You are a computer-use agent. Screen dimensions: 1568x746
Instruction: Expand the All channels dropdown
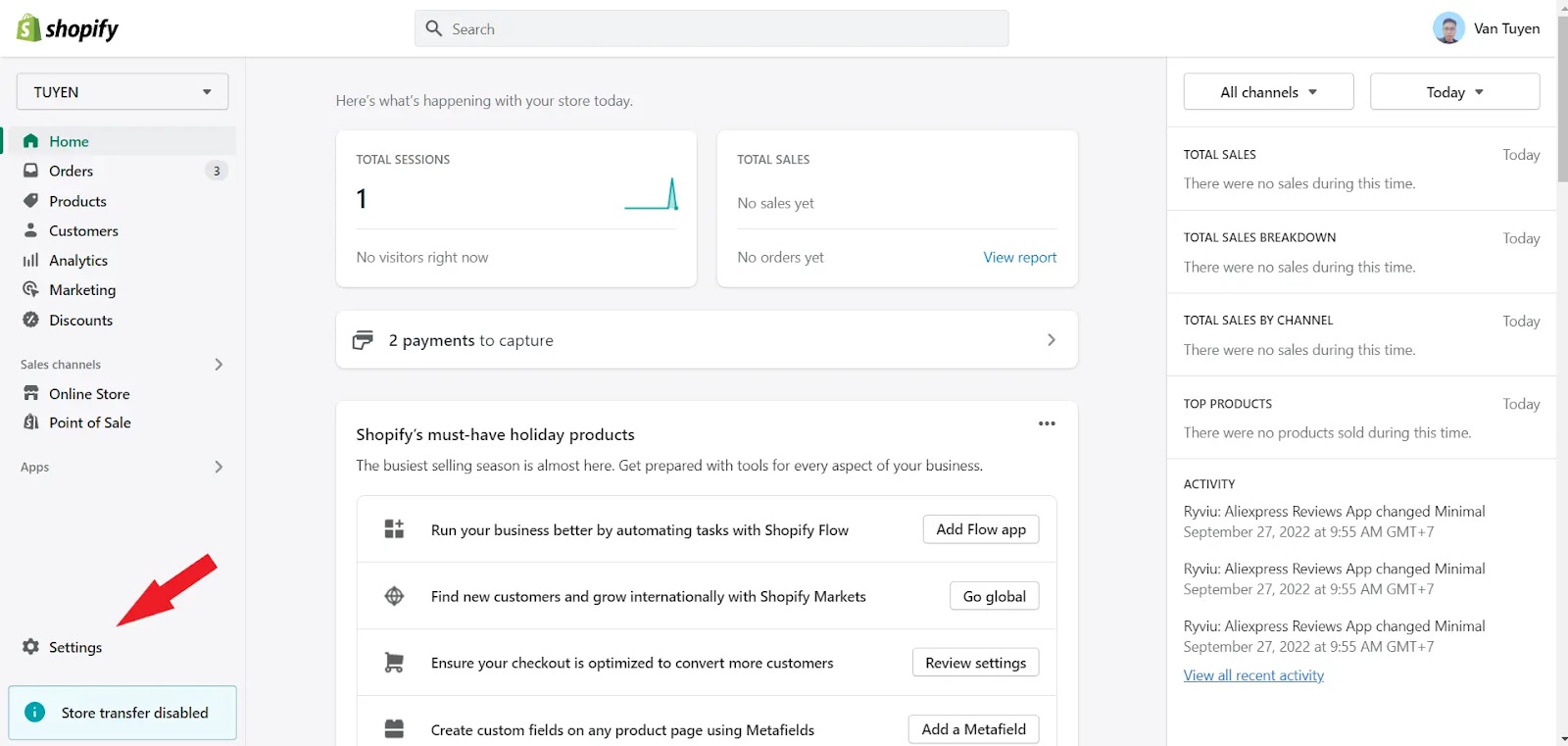pyautogui.click(x=1268, y=92)
